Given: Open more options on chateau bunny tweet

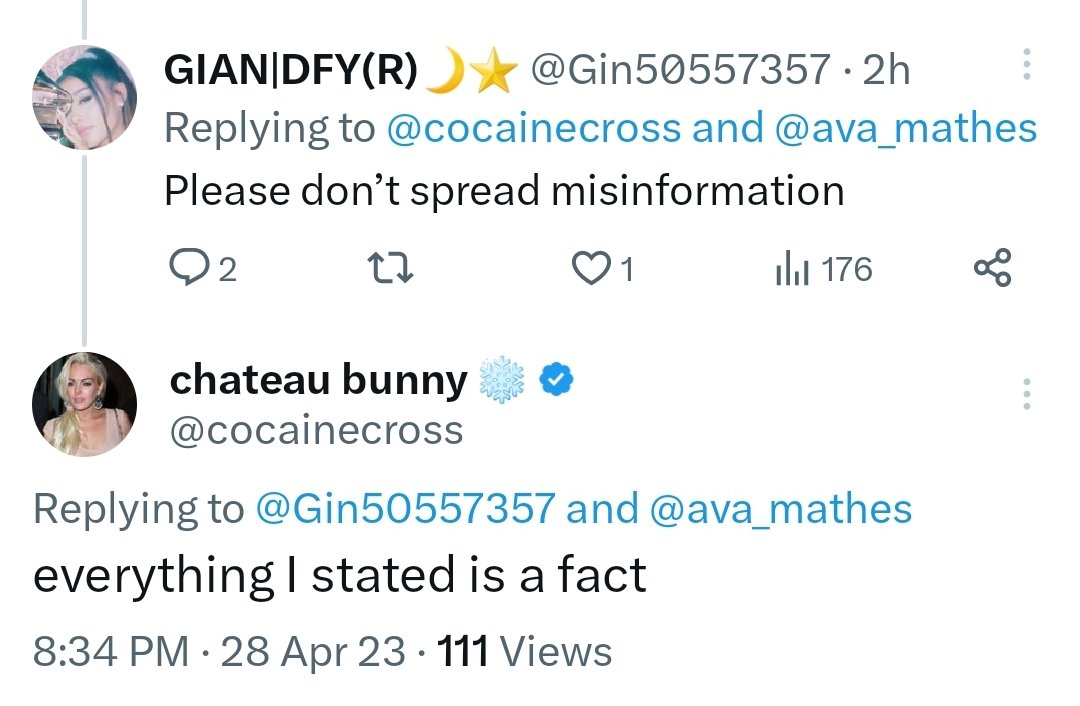Looking at the screenshot, I should [1026, 394].
